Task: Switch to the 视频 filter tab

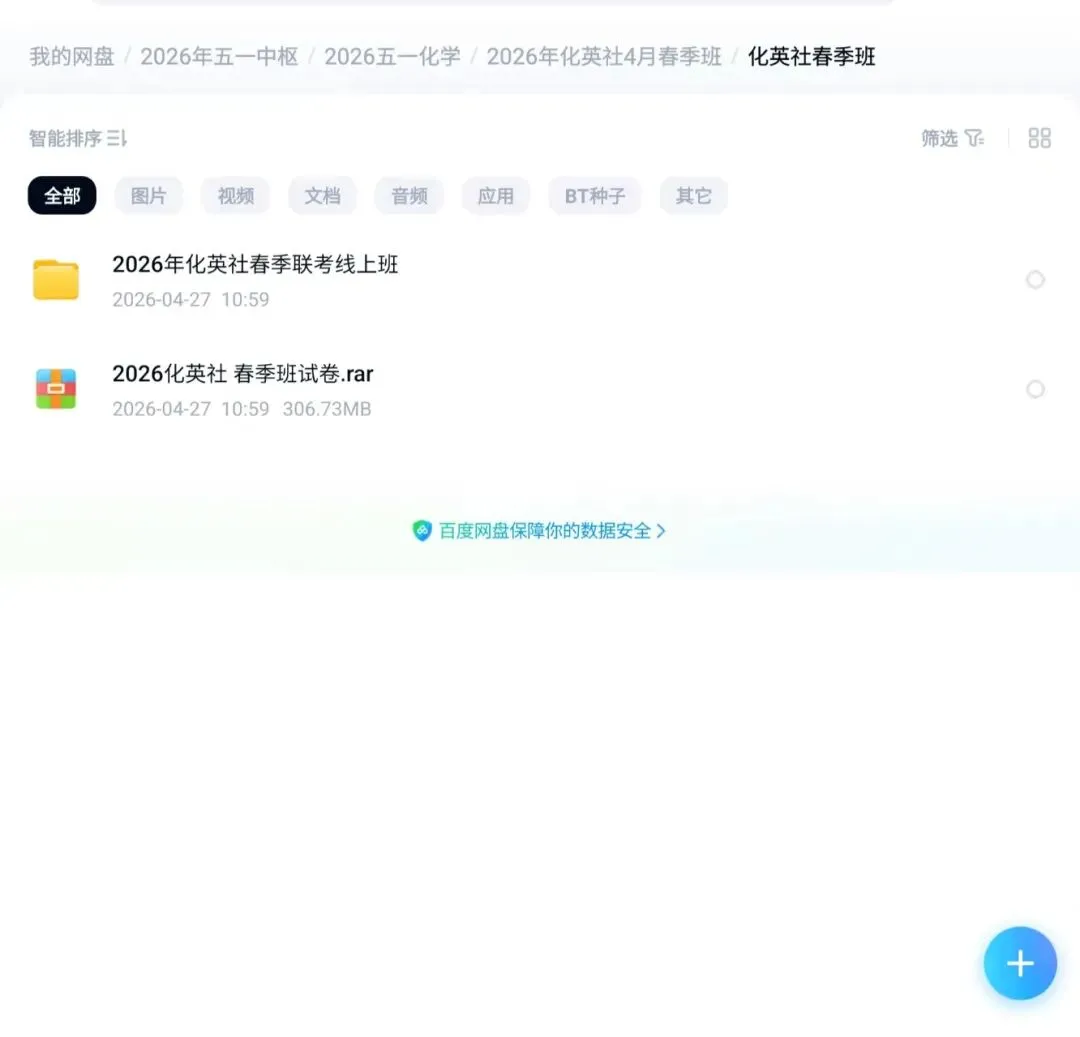Action: (x=235, y=196)
